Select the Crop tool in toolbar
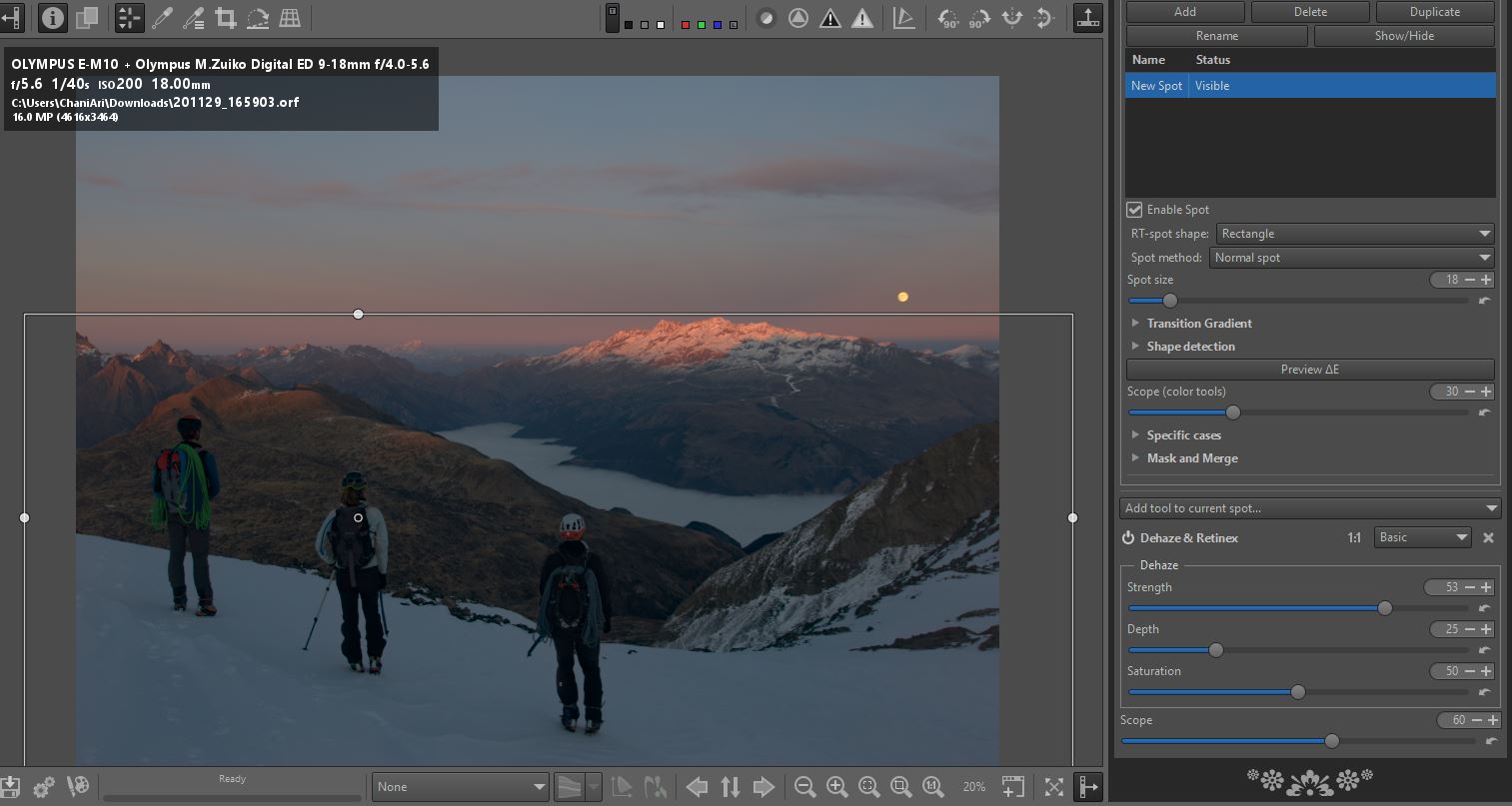This screenshot has height=806, width=1512. tap(226, 17)
